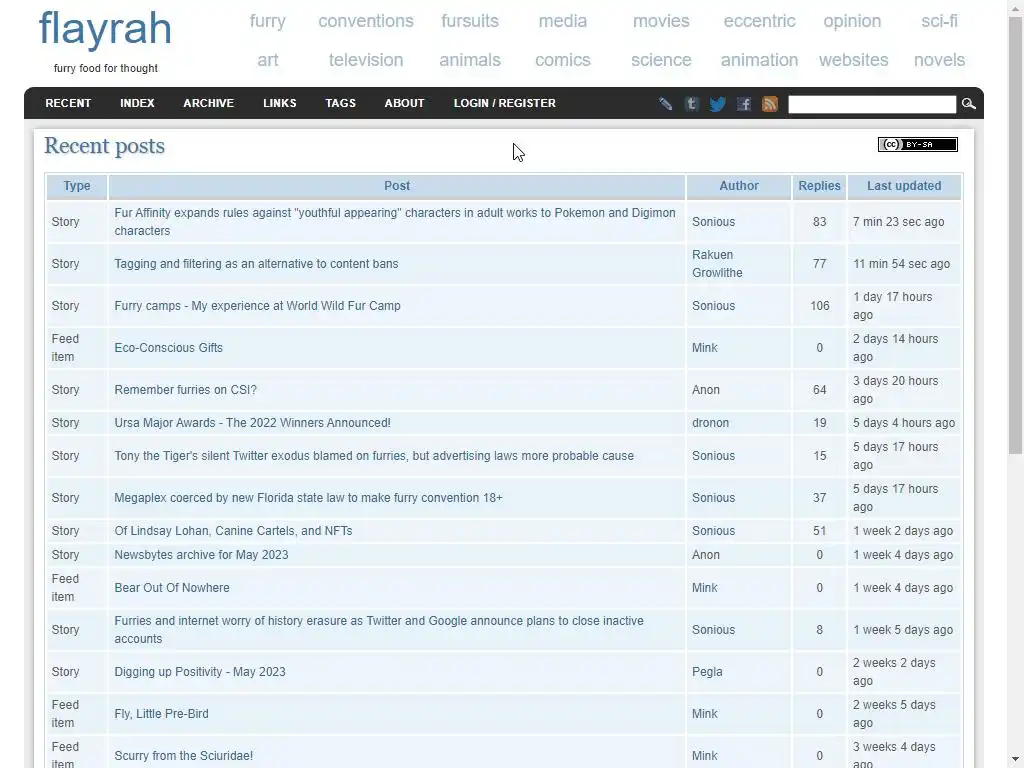Go to LOGIN / REGISTER
The image size is (1024, 768).
tap(505, 103)
